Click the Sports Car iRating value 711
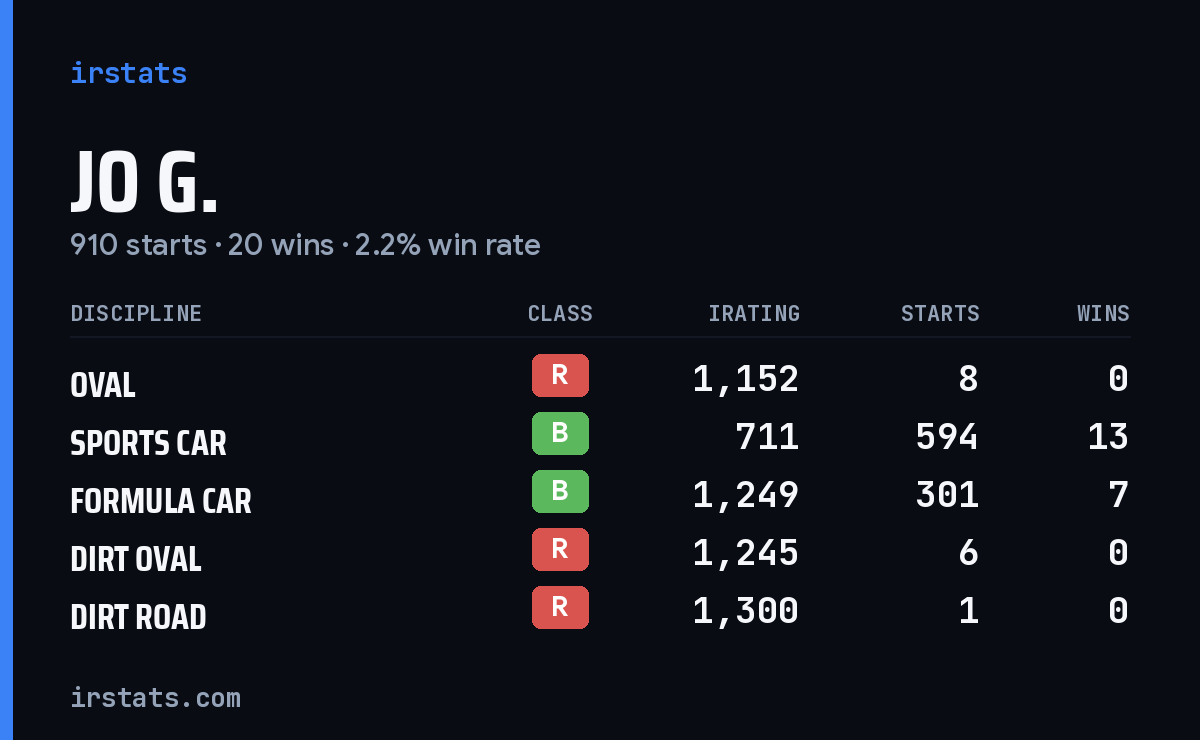 (x=767, y=437)
